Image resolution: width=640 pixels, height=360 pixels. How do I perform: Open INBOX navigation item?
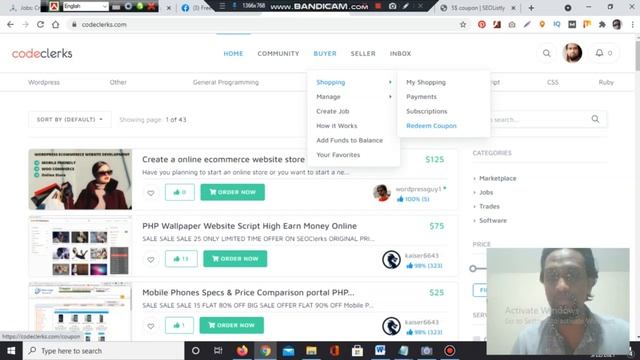(x=400, y=53)
